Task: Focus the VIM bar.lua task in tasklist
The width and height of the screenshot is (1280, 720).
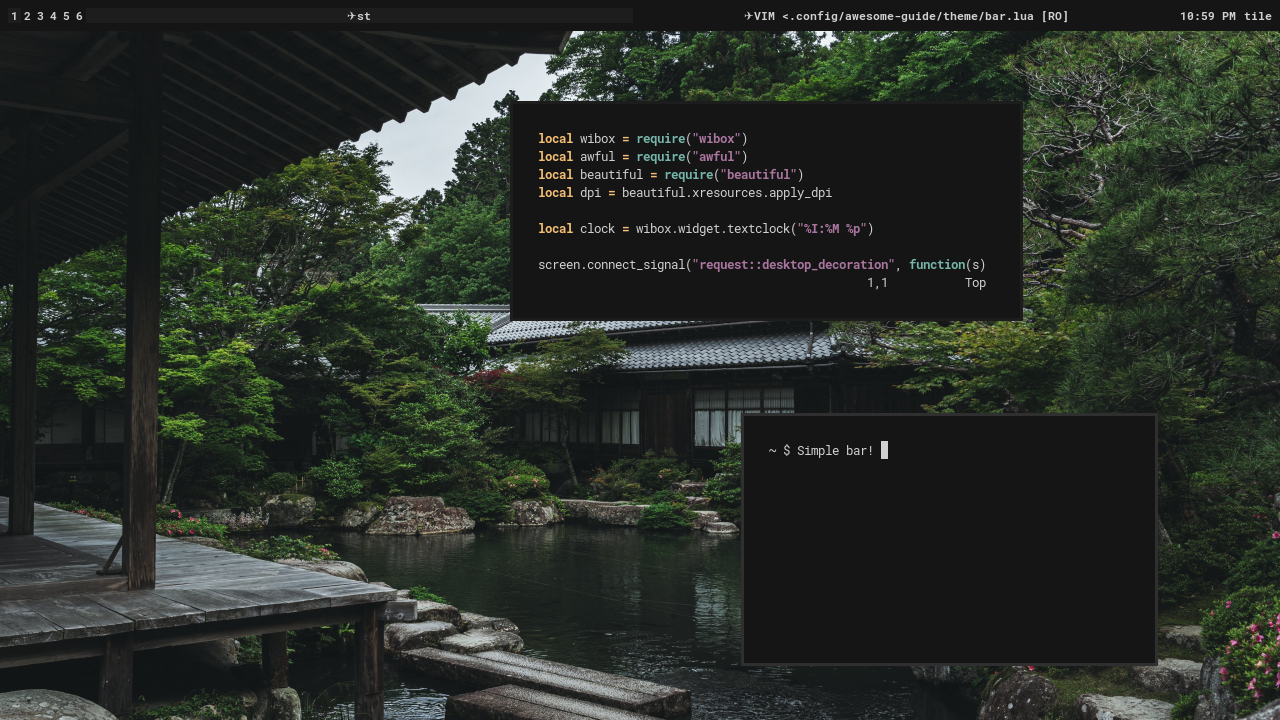Action: [x=911, y=16]
